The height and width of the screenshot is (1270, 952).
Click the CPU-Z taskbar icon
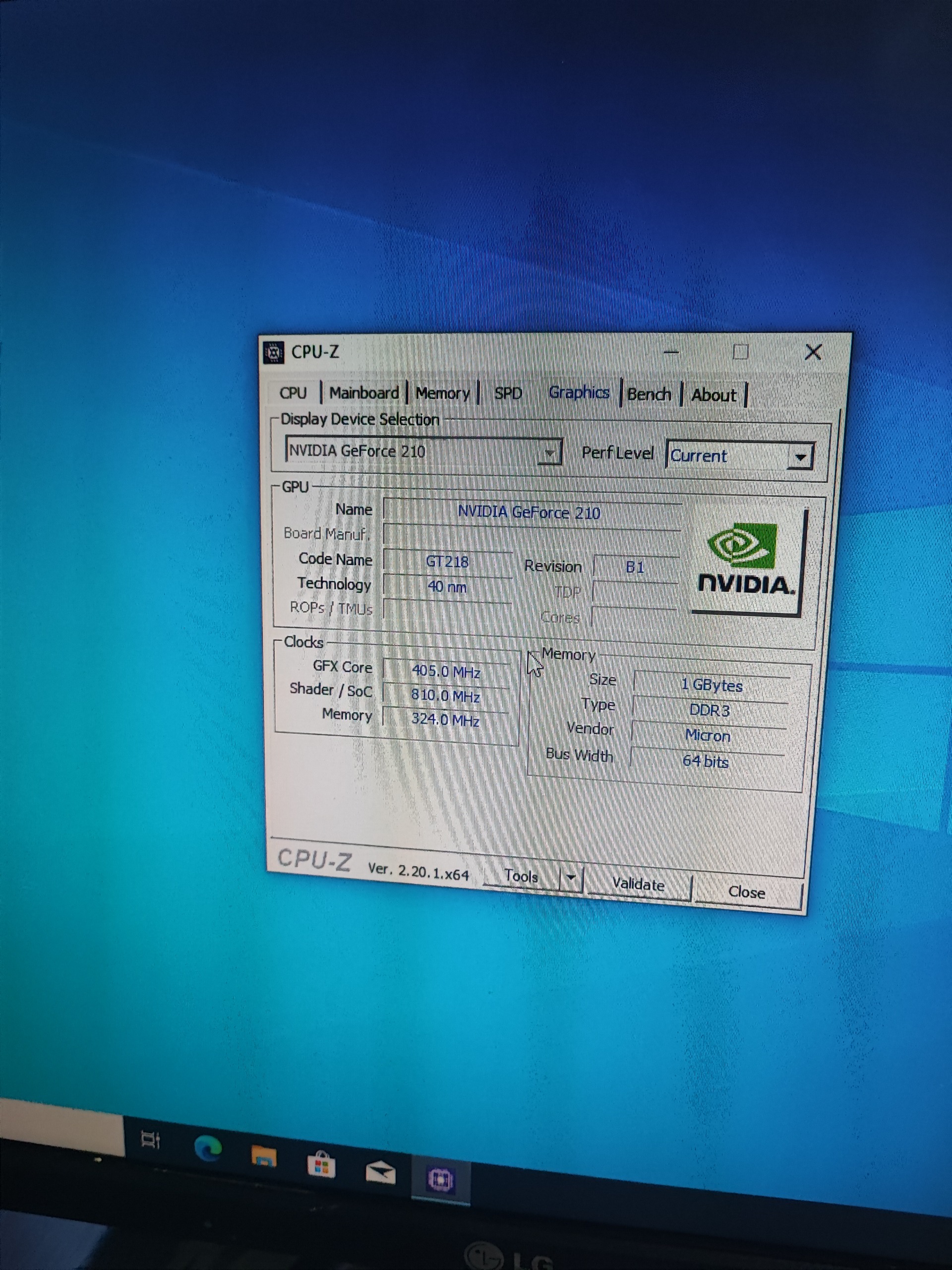pos(441,1180)
